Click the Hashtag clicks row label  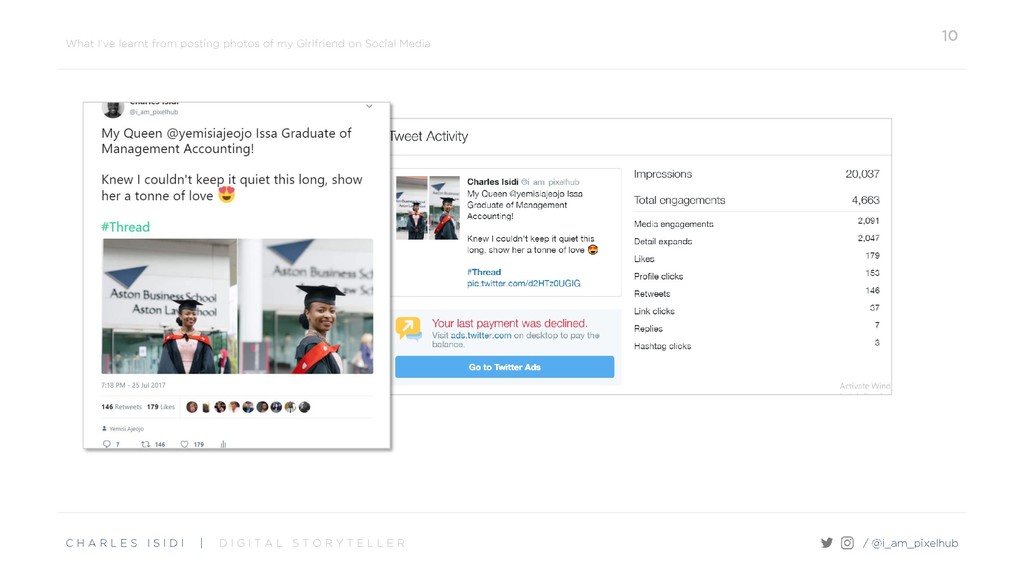[662, 346]
